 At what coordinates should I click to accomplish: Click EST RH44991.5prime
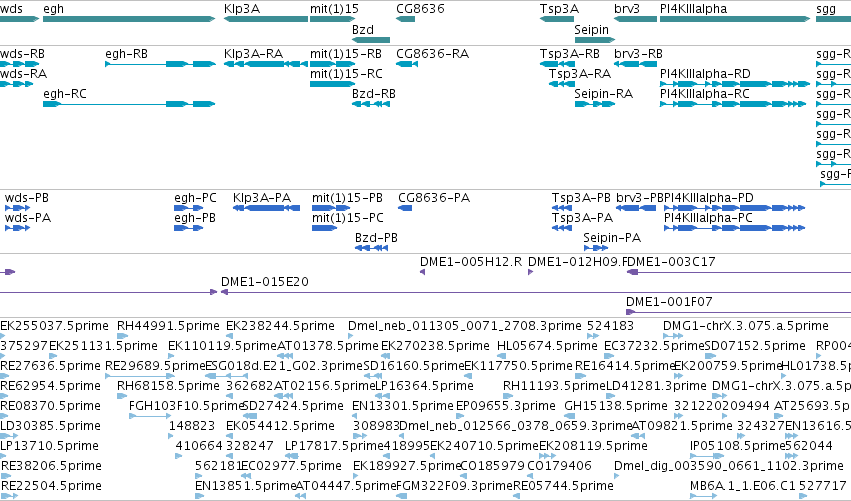click(x=168, y=326)
